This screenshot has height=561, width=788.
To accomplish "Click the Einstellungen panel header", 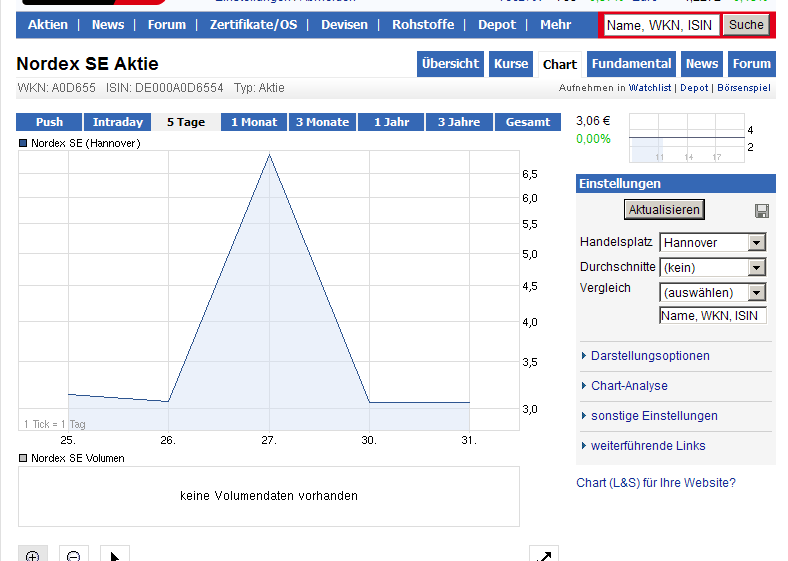I will pos(675,183).
